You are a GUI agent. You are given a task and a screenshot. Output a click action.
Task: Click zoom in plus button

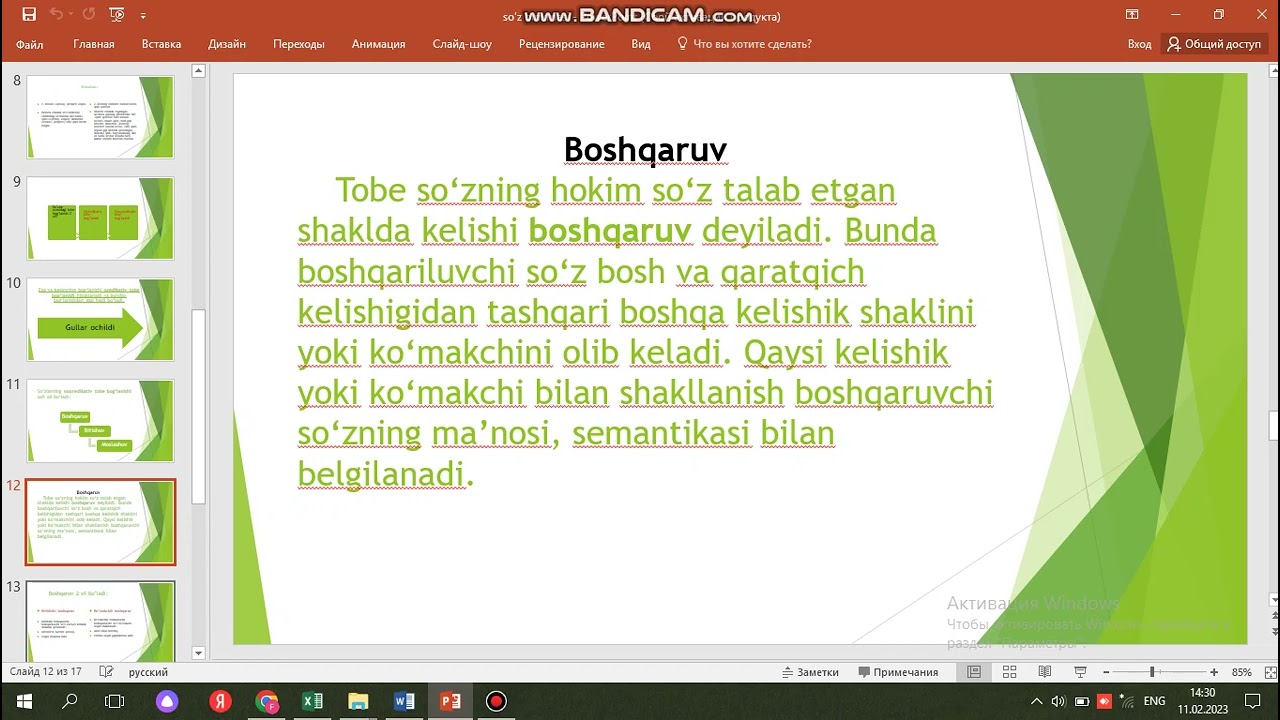pyautogui.click(x=1214, y=672)
